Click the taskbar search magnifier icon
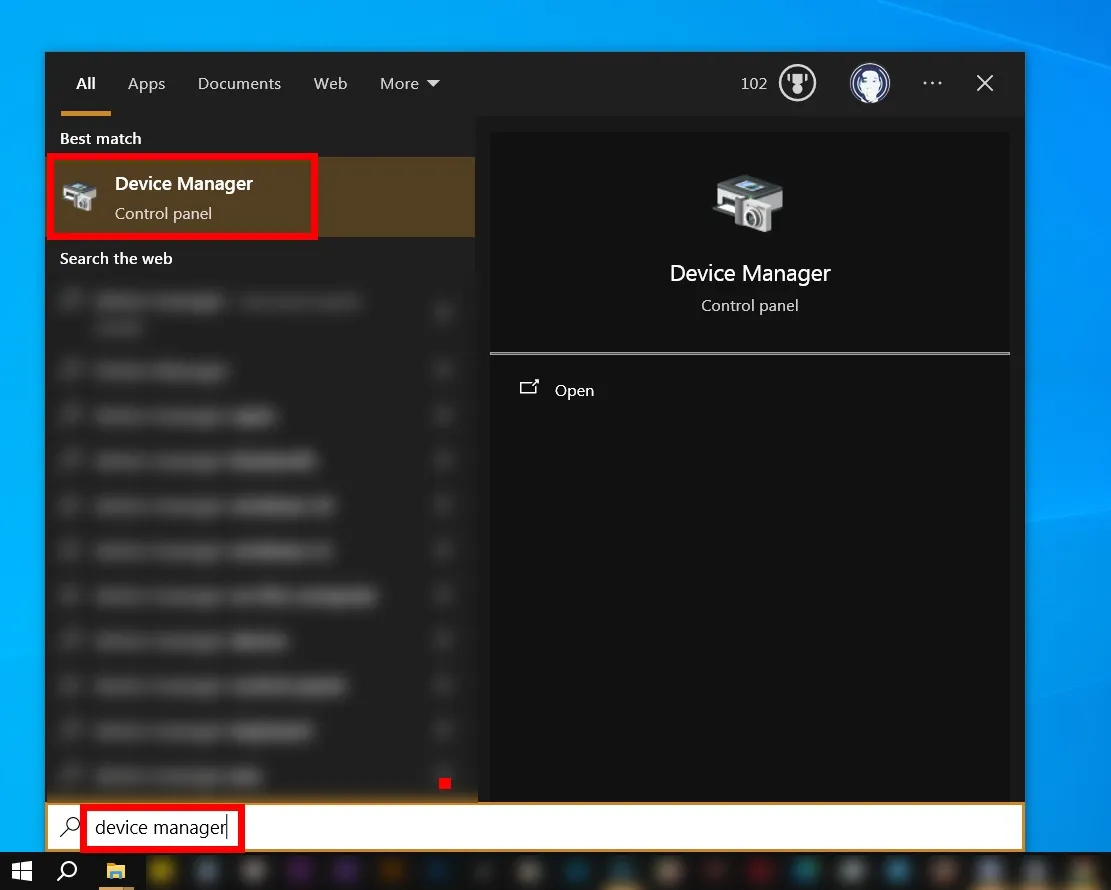 click(66, 871)
